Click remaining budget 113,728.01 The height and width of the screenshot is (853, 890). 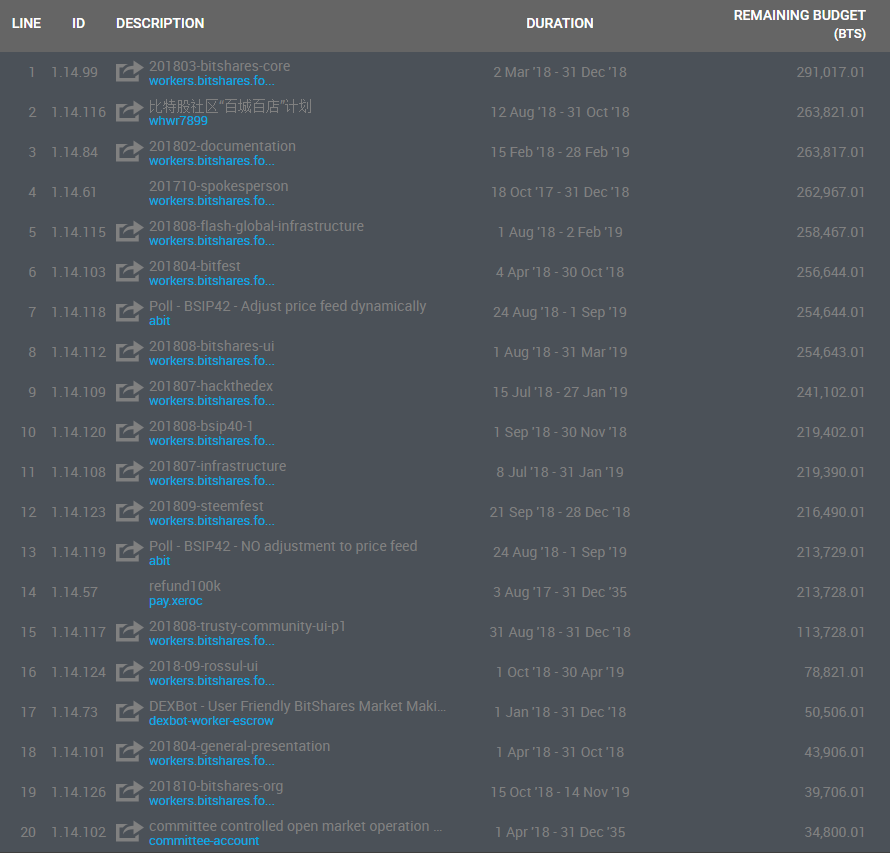click(x=830, y=632)
